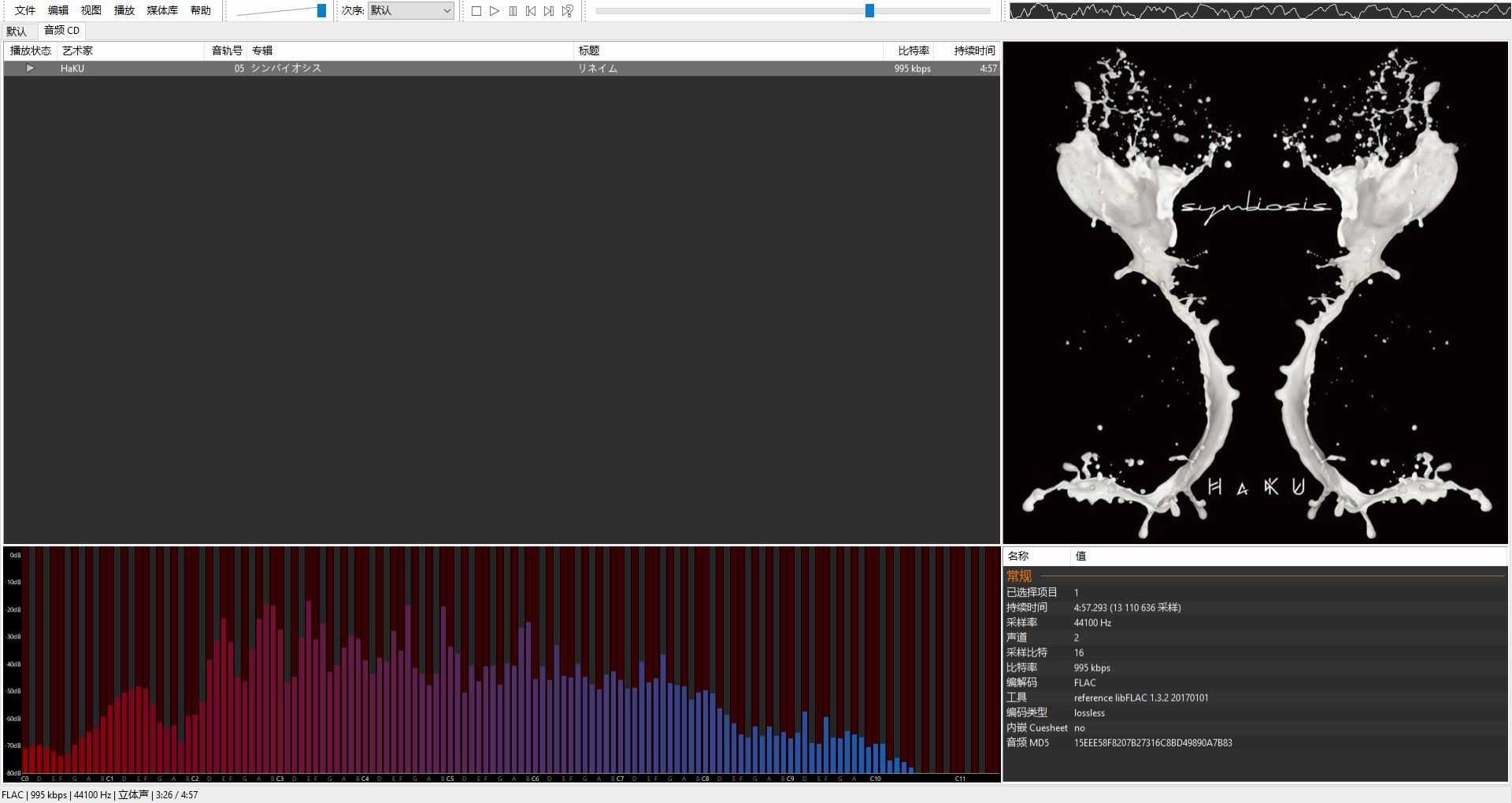Click the 比特率 playlist column header
The image size is (1512, 803).
click(909, 50)
